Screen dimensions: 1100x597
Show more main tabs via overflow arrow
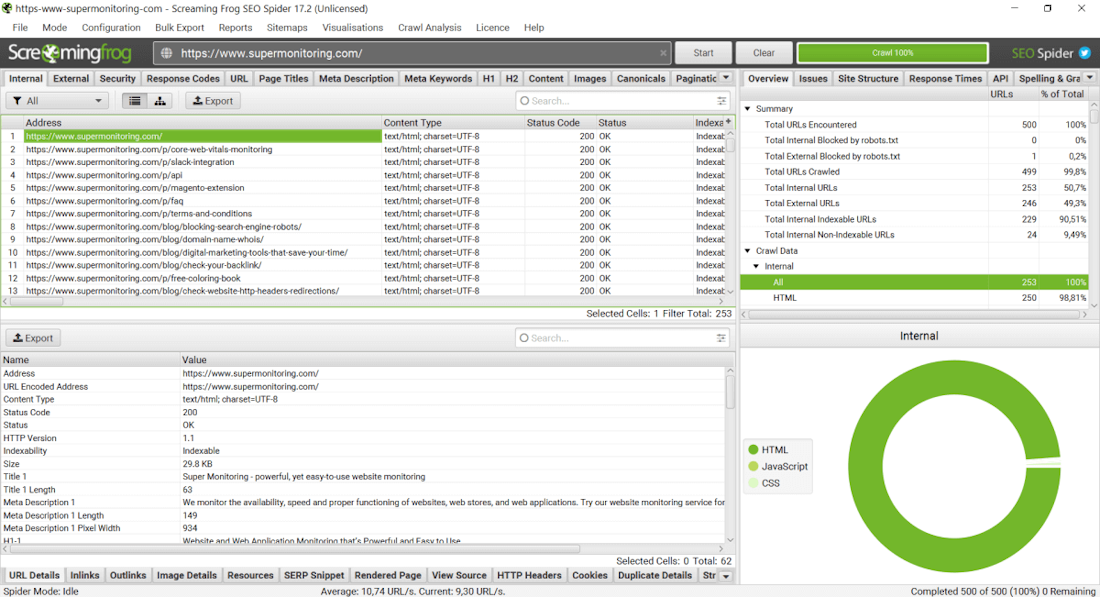pyautogui.click(x=726, y=78)
